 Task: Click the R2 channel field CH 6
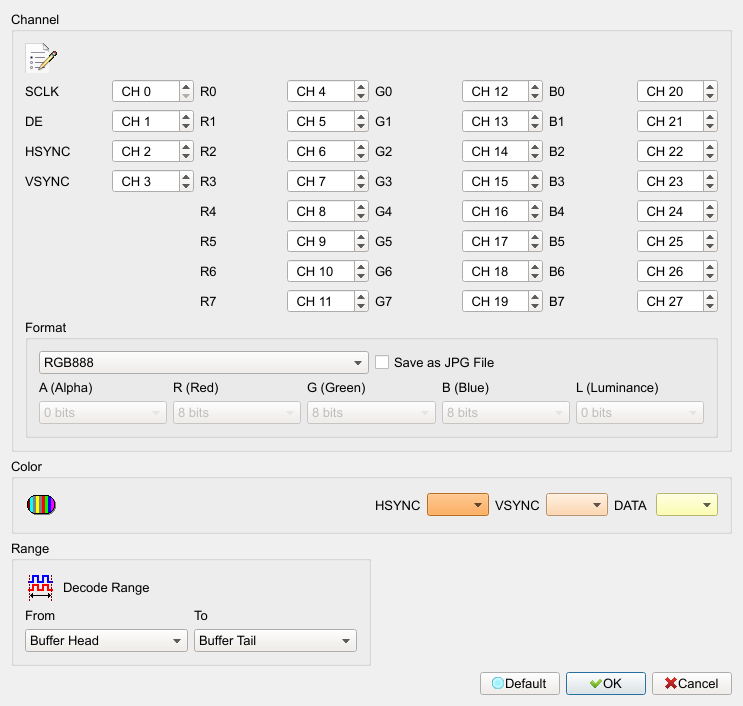(x=321, y=152)
